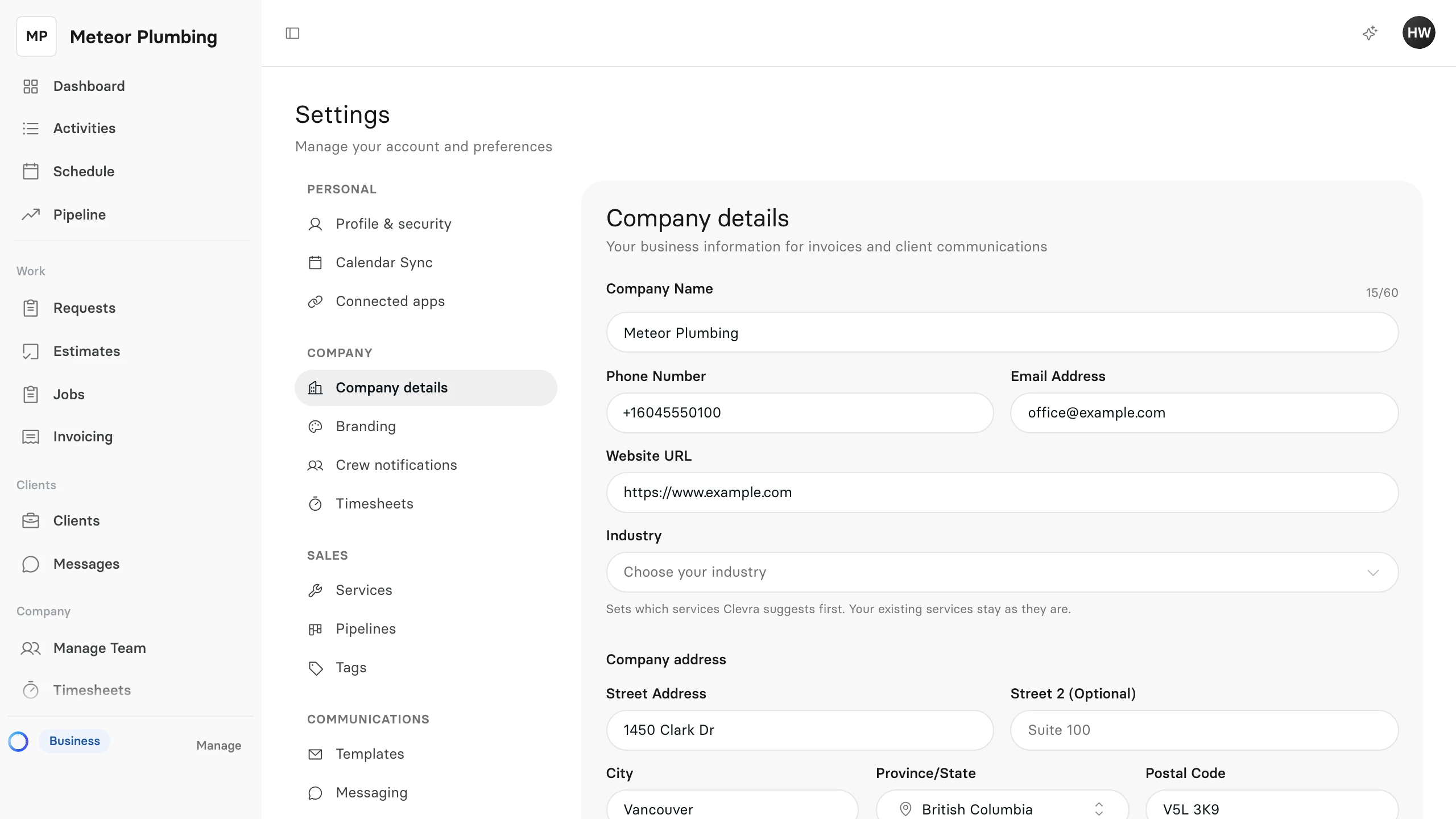
Task: Click the Activities list icon
Action: (31, 129)
